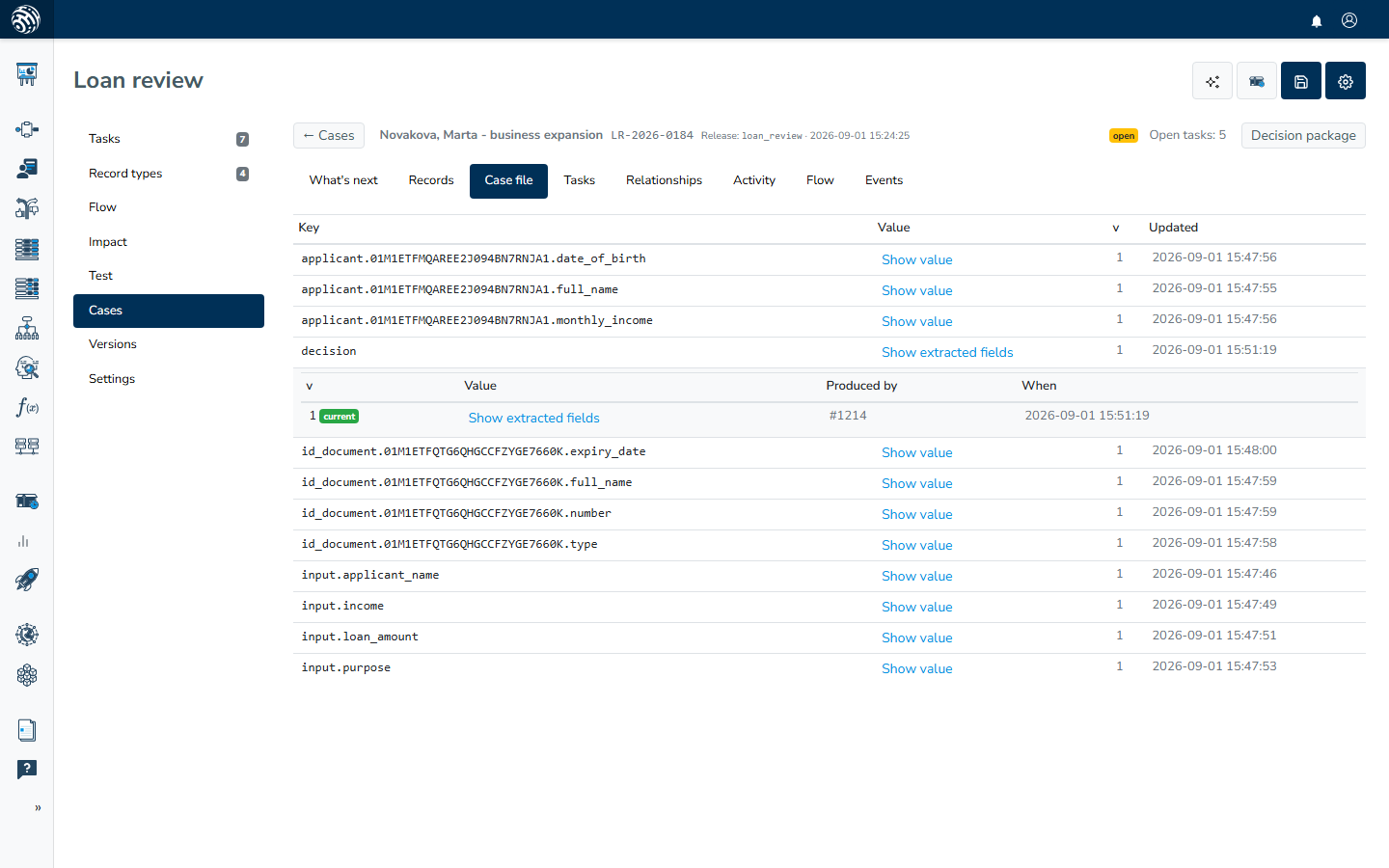Click produced-by task #1214

tap(848, 416)
